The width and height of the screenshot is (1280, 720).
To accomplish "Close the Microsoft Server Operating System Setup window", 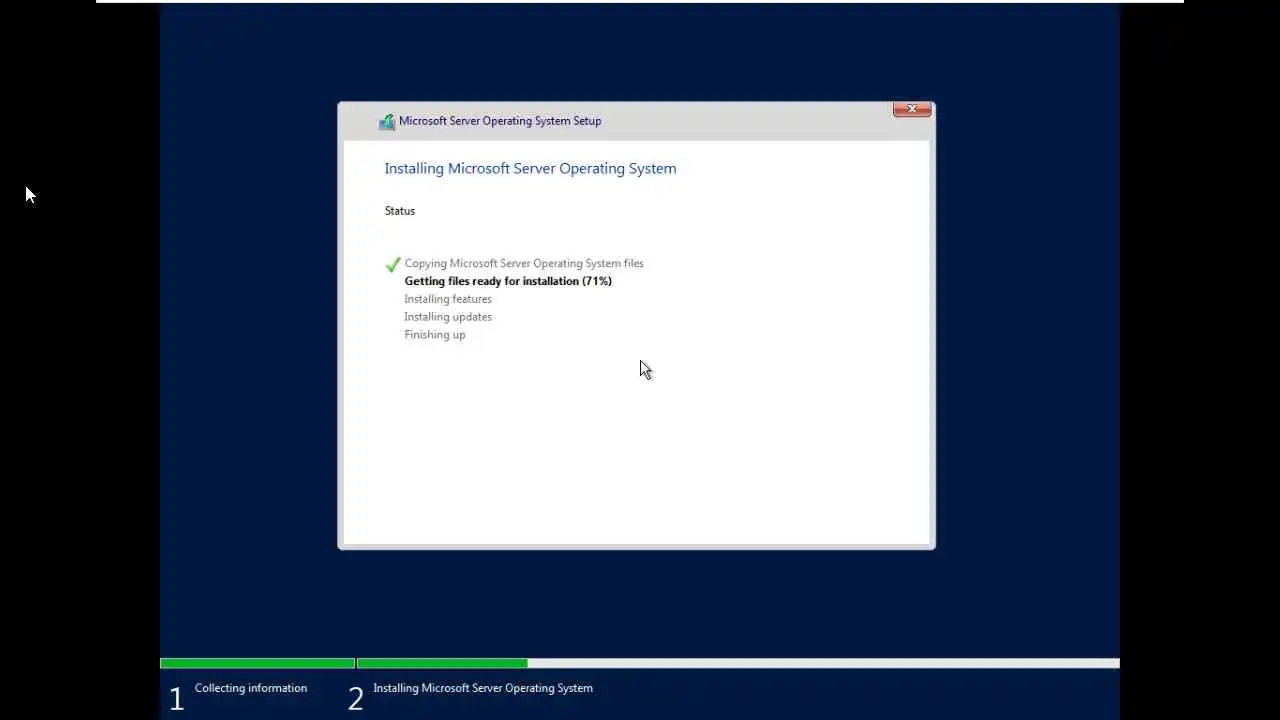I will 912,109.
